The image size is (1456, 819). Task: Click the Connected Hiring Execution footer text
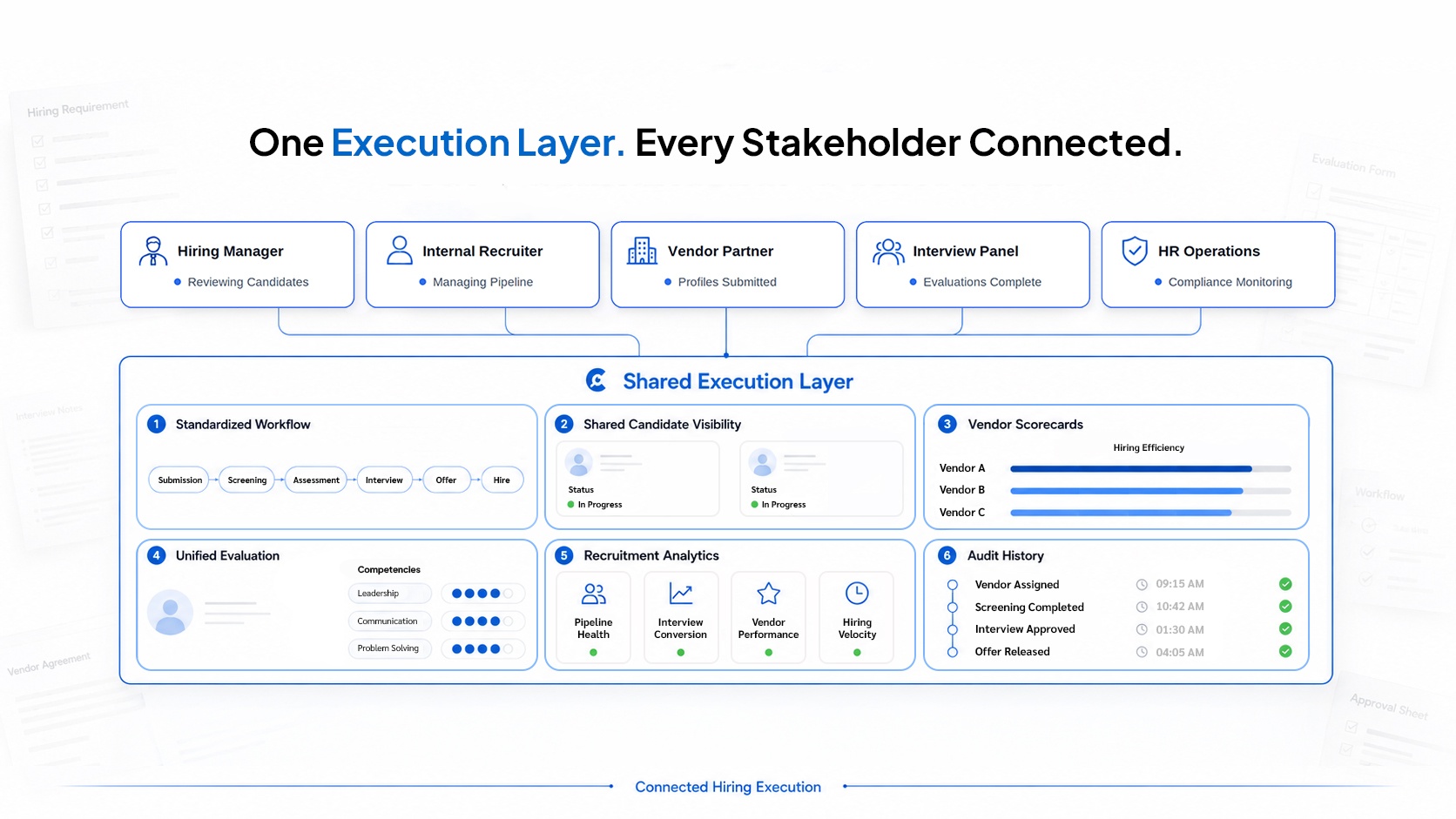click(728, 787)
